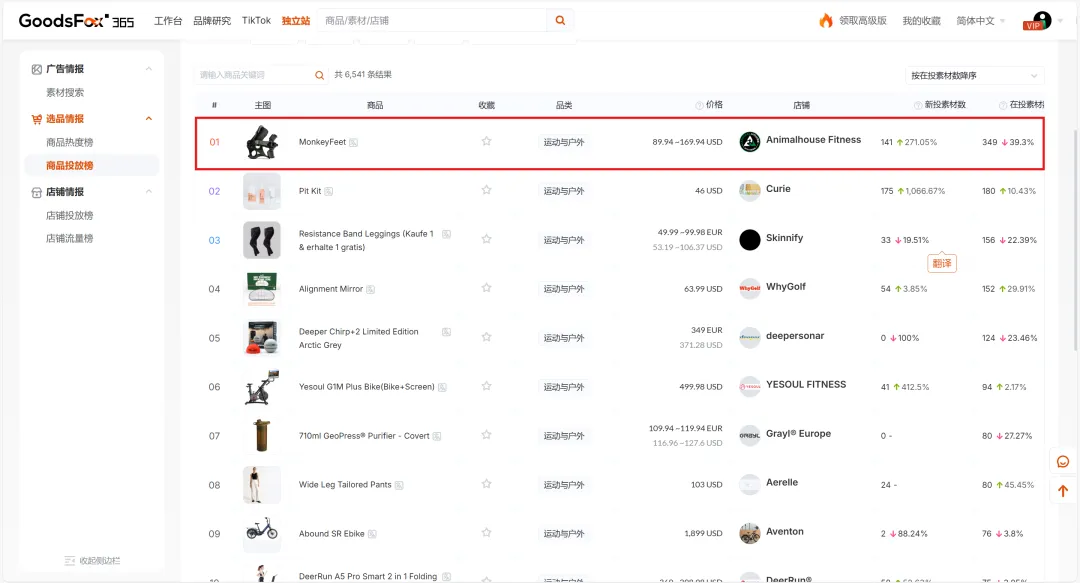Click 收起侧边栏 to collapse sidebar
Image resolution: width=1080 pixels, height=583 pixels.
92,561
